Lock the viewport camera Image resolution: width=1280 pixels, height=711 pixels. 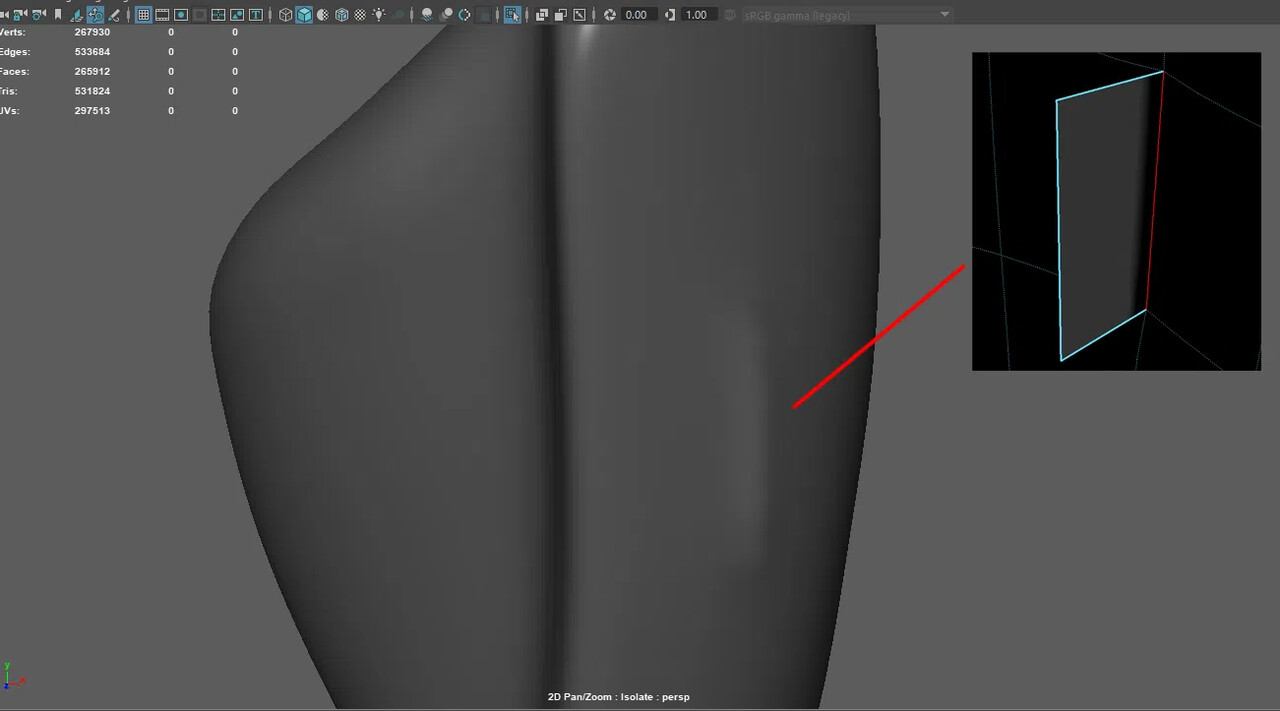19,14
